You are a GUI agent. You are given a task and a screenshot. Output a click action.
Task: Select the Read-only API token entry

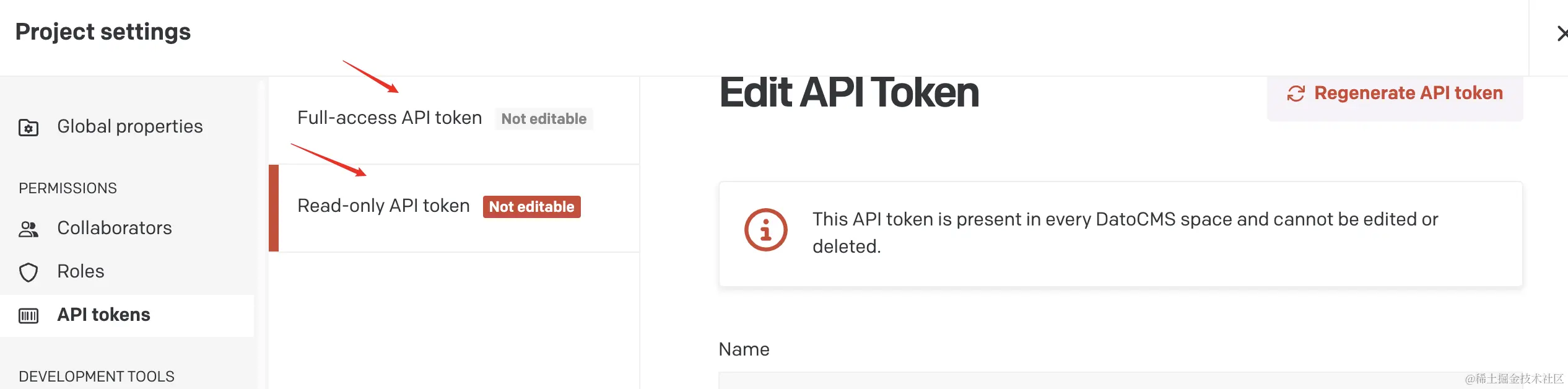point(383,206)
